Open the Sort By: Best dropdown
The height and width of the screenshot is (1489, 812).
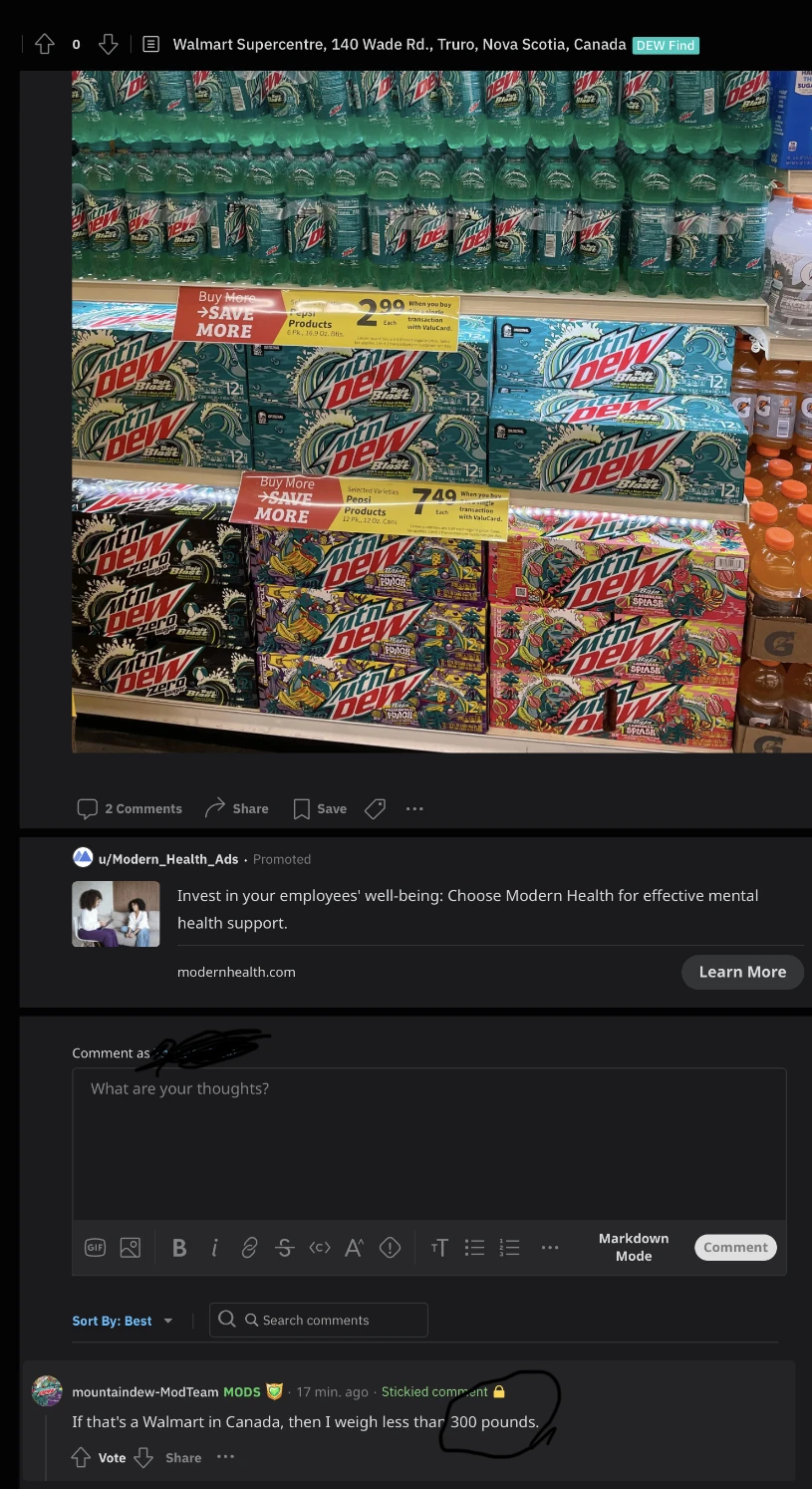123,1321
